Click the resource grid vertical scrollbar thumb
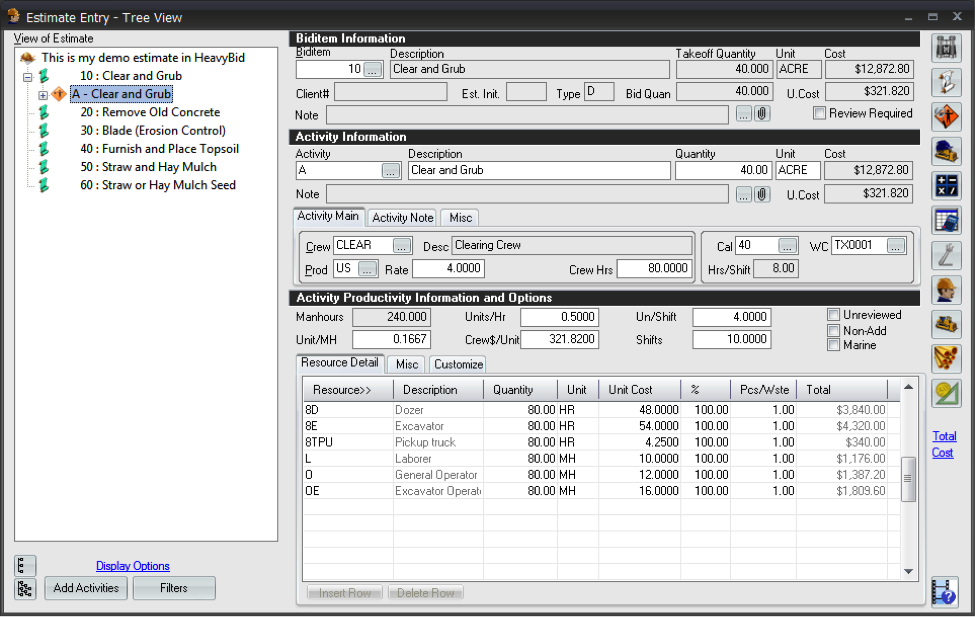This screenshot has height=617, width=975. pyautogui.click(x=908, y=479)
